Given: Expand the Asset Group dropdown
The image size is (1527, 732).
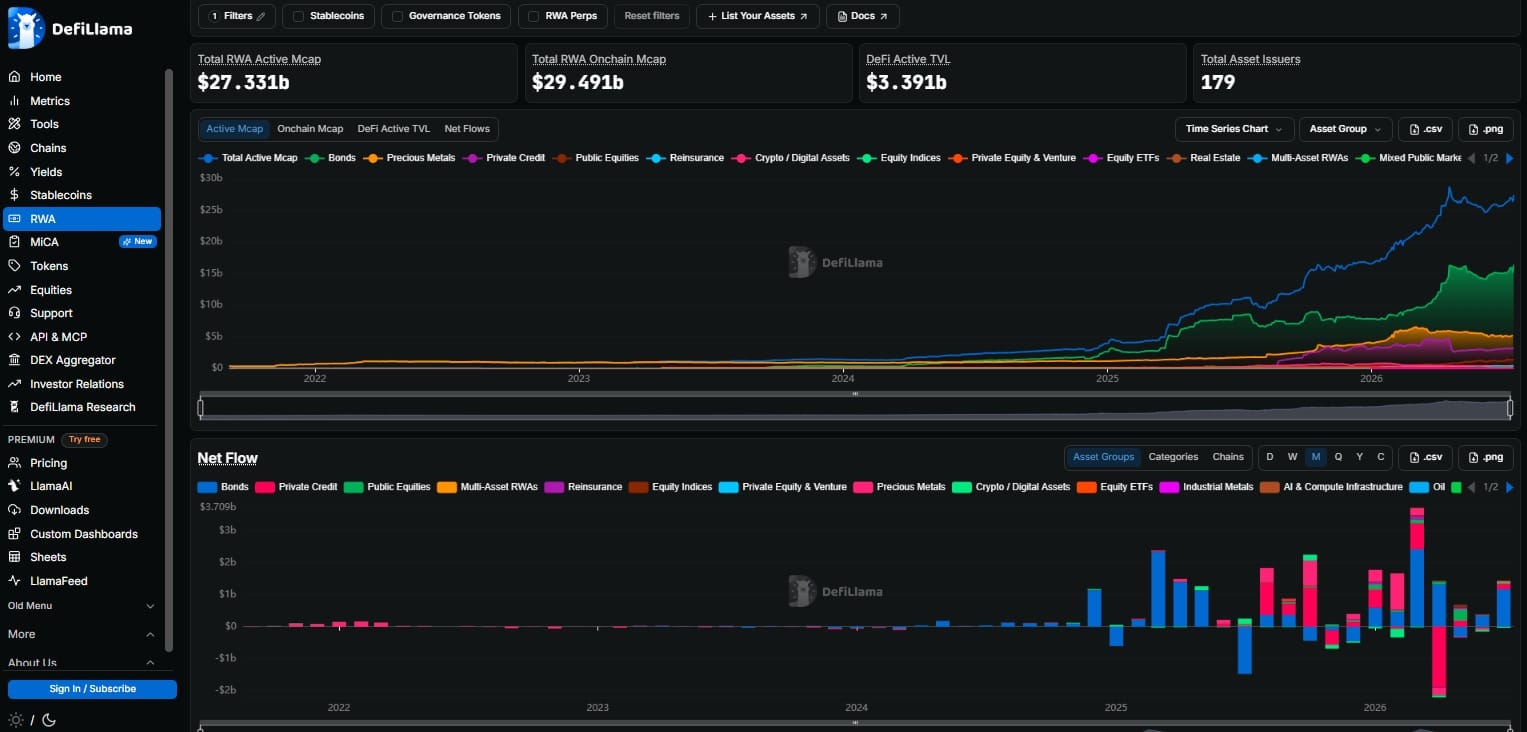Looking at the screenshot, I should click(x=1345, y=129).
